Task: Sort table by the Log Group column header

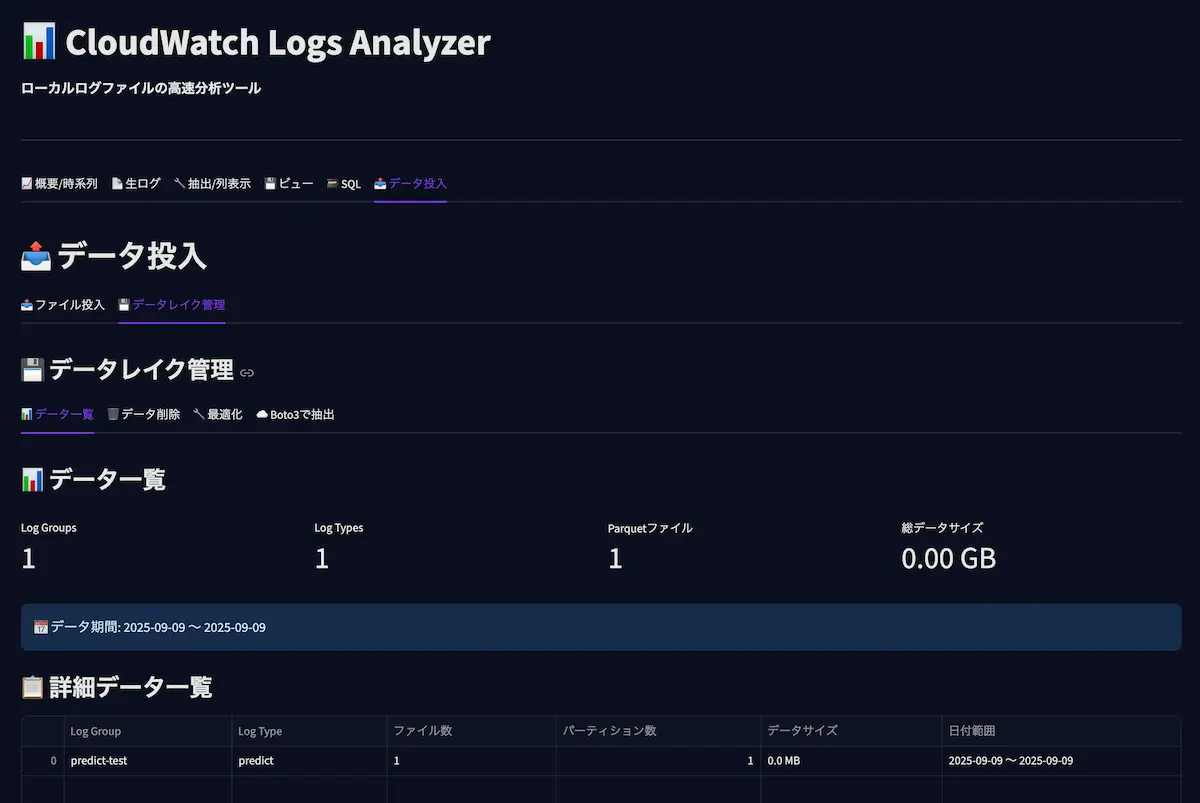Action: (96, 732)
